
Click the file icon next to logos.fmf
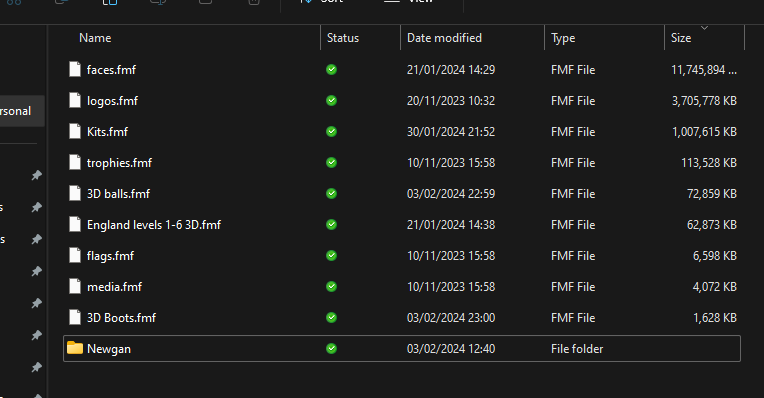pos(75,100)
